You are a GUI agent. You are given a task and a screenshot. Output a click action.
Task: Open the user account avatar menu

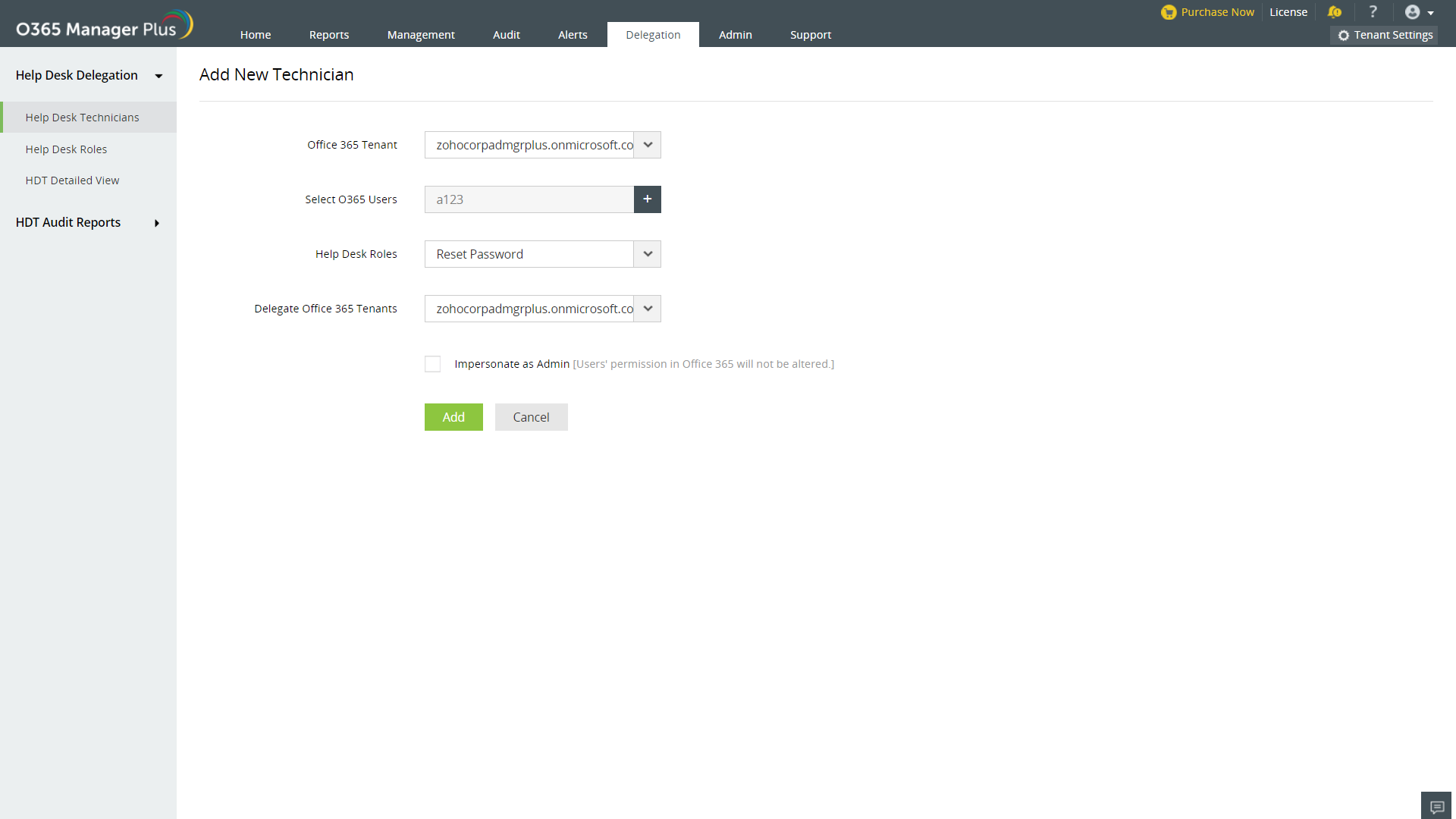[x=1418, y=12]
